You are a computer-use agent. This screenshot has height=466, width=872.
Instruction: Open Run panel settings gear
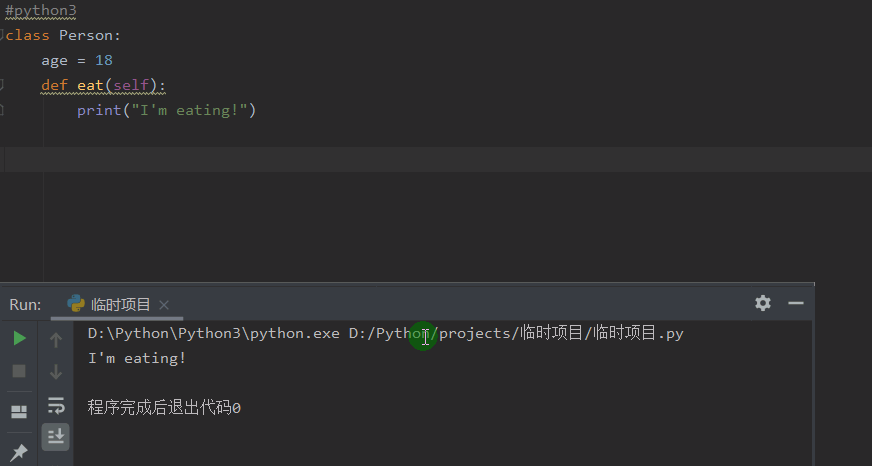click(x=763, y=303)
